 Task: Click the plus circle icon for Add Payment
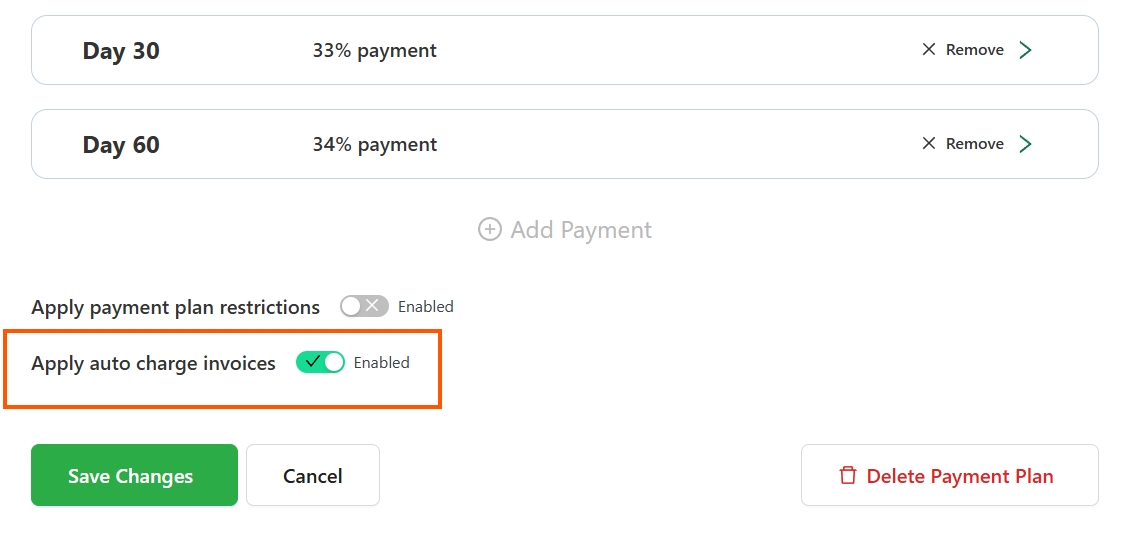490,230
